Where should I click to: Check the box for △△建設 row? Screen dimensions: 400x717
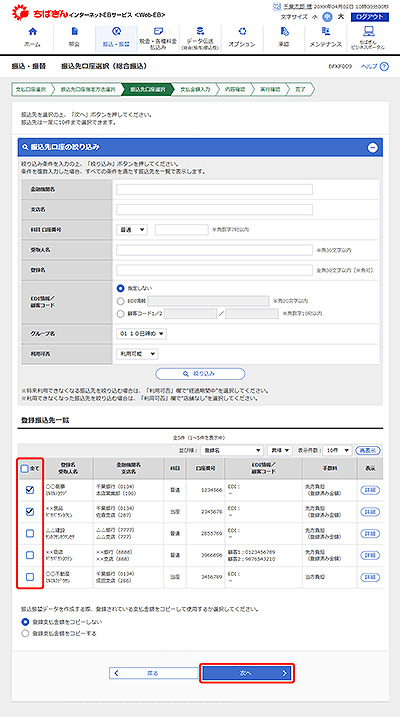30,533
